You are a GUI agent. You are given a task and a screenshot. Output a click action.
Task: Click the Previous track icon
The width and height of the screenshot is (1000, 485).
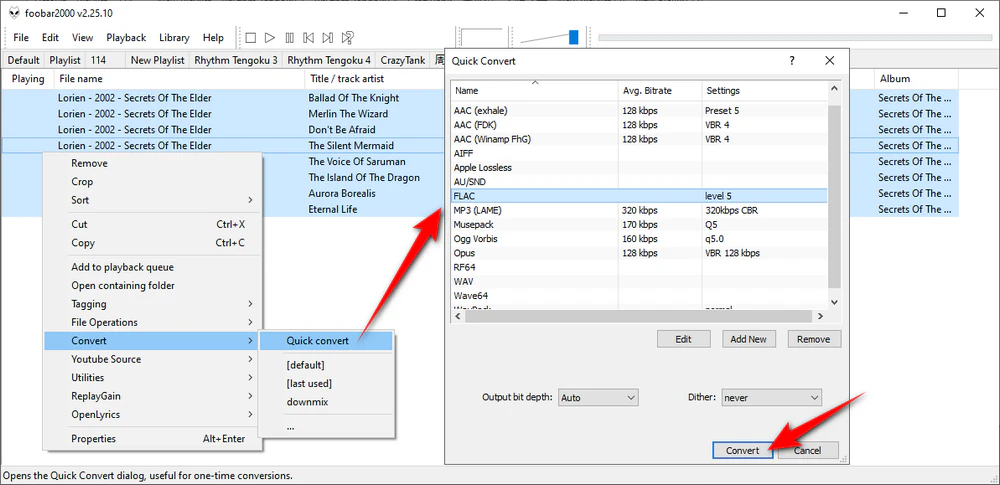pyautogui.click(x=309, y=38)
